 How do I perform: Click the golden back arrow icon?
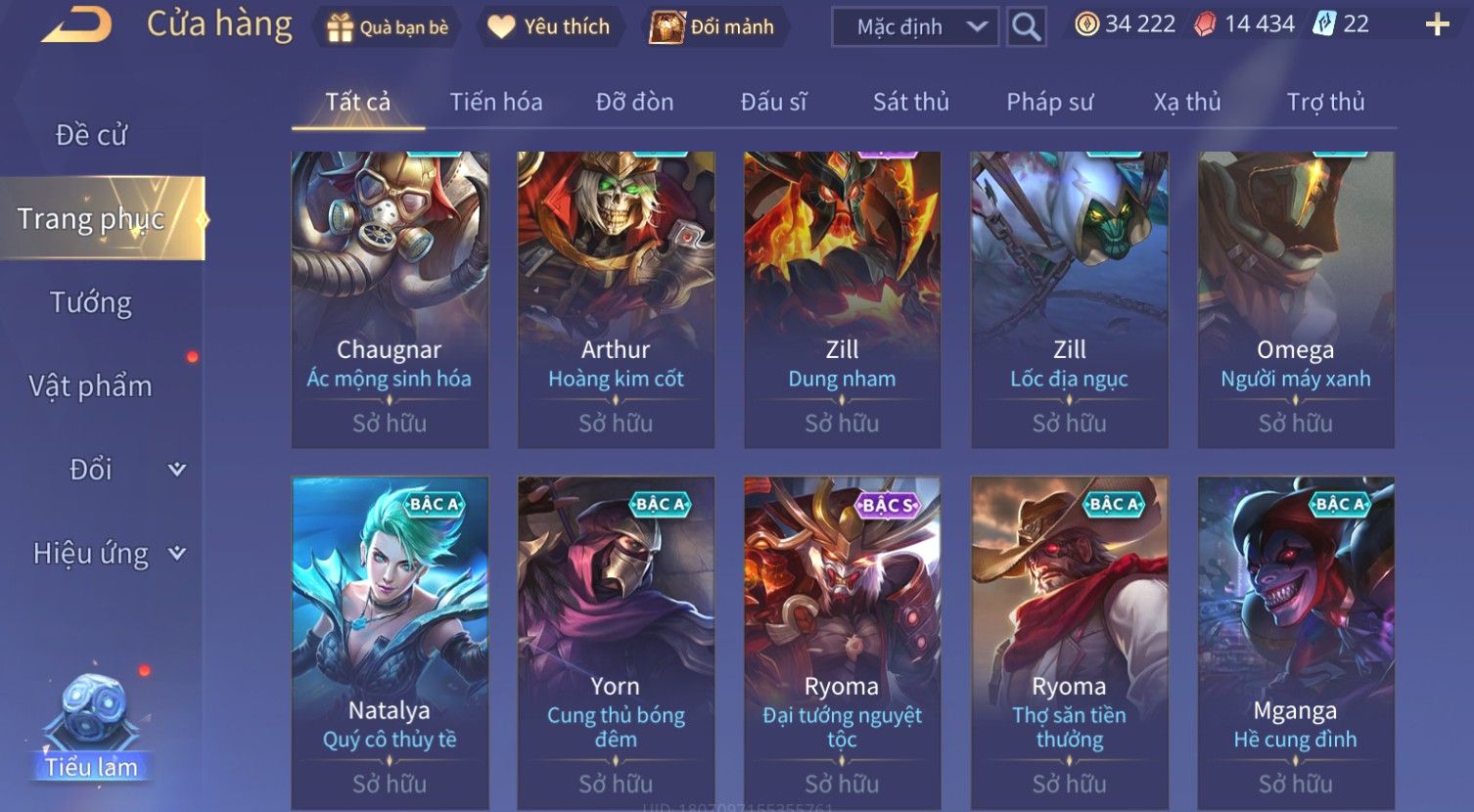[75, 25]
